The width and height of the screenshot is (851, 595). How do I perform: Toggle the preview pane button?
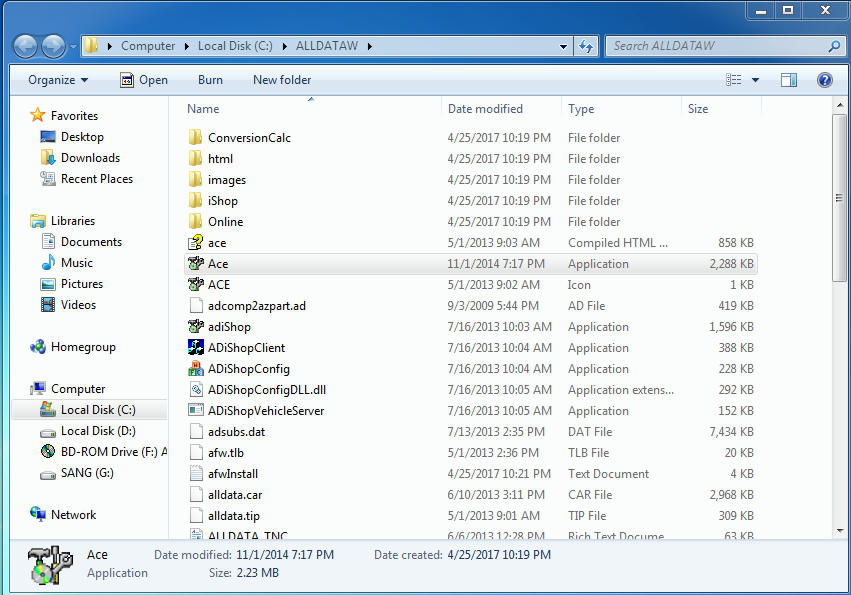(x=789, y=80)
